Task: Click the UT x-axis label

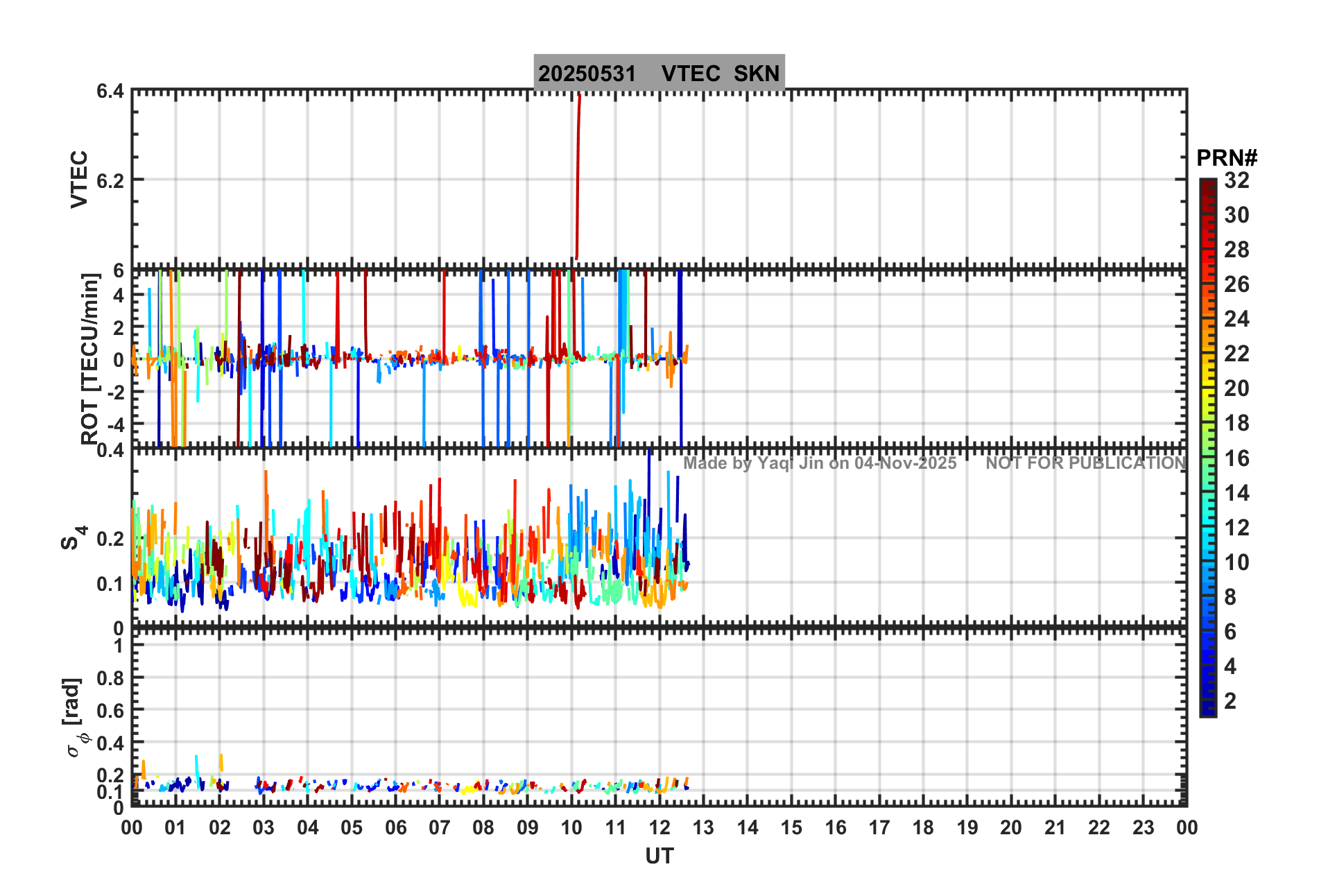Action: [x=659, y=856]
